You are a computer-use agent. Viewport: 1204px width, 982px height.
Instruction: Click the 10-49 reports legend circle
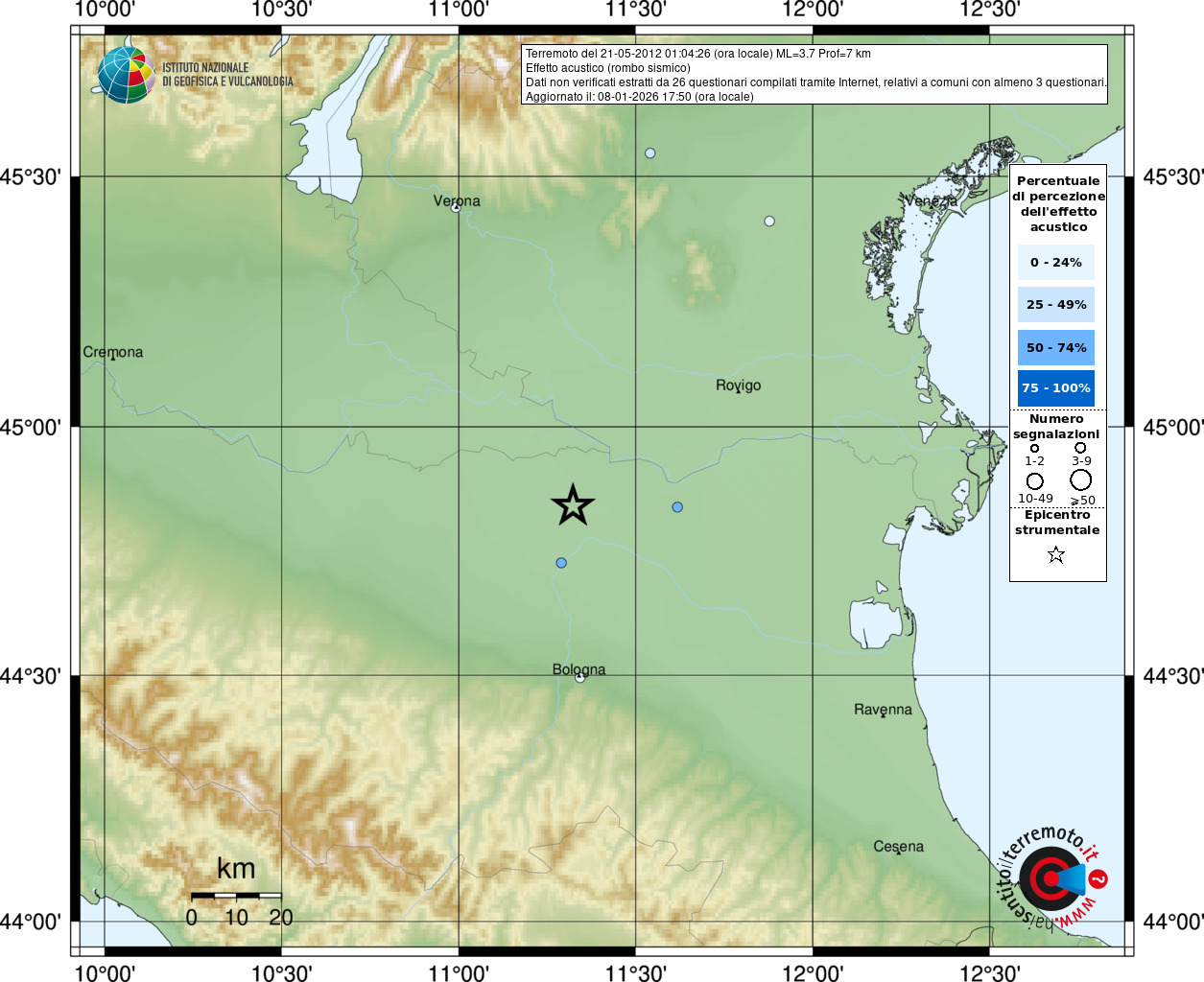(1035, 481)
